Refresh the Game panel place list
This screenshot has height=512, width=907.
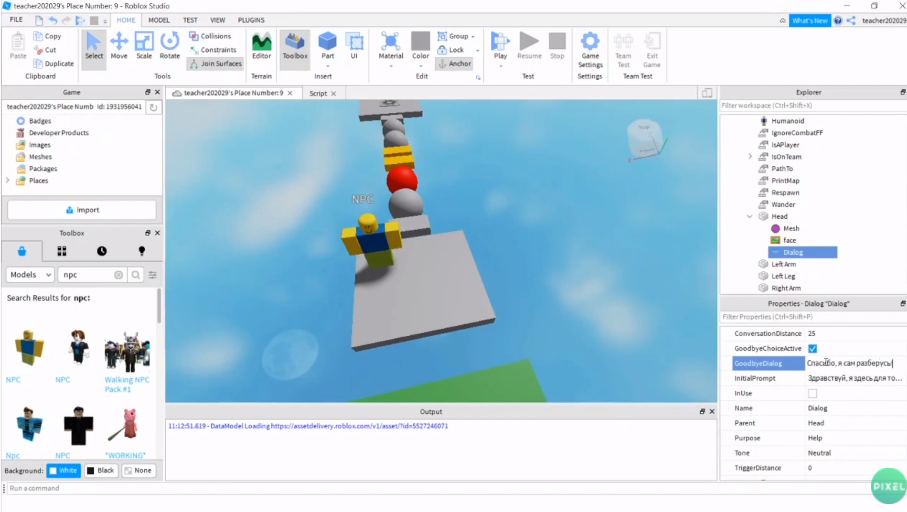coord(153,107)
